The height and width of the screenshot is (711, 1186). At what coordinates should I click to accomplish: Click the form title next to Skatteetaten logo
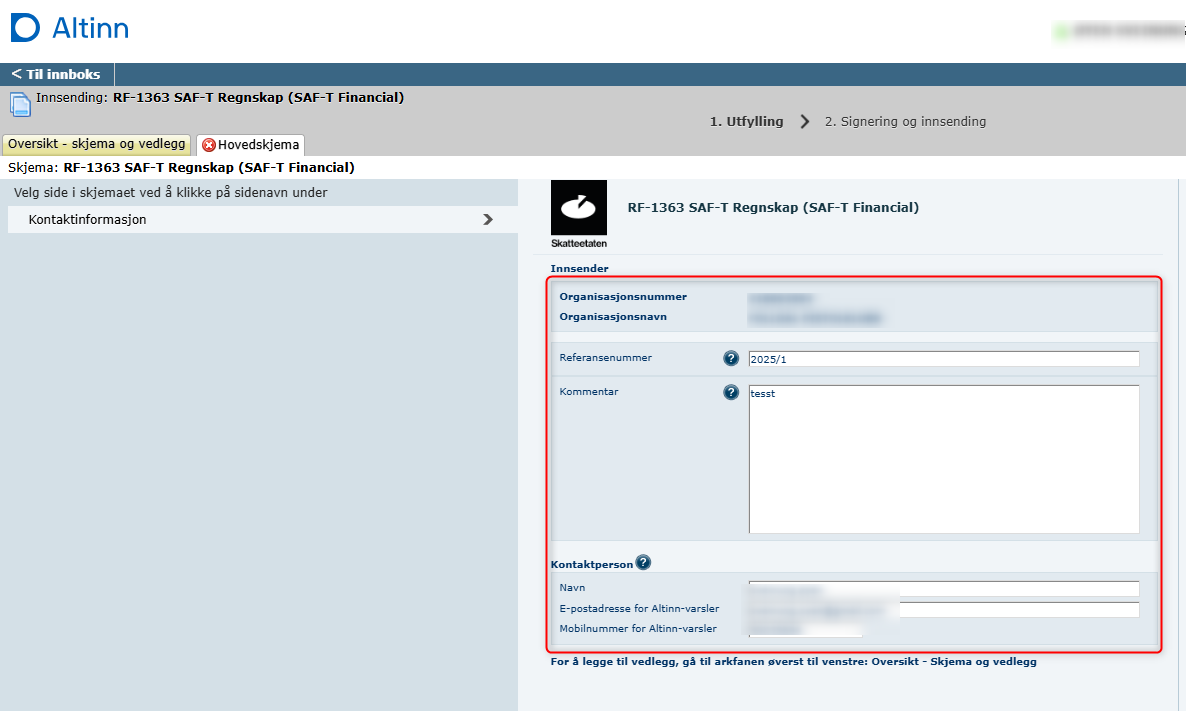(x=773, y=207)
